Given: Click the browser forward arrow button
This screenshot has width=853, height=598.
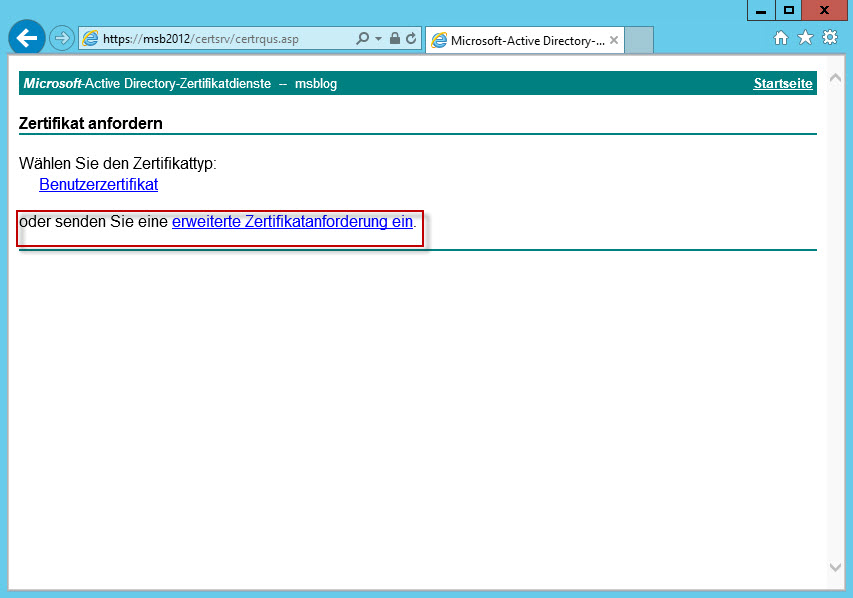Looking at the screenshot, I should (x=62, y=39).
